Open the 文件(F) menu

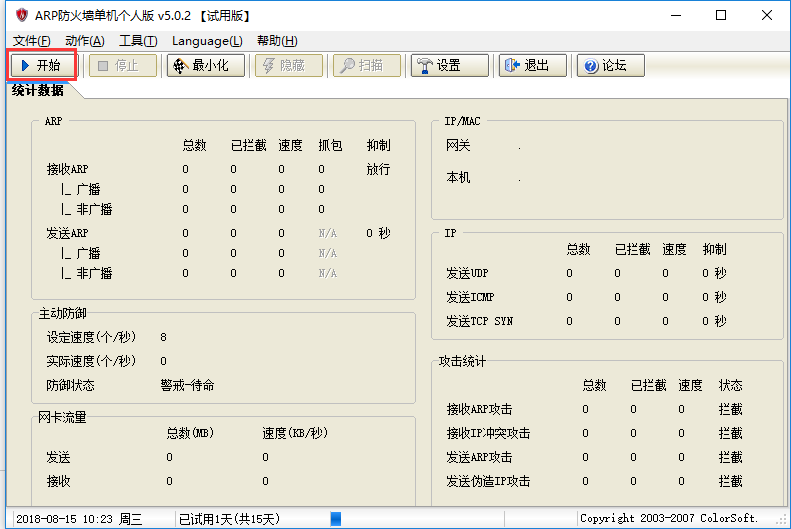(31, 41)
